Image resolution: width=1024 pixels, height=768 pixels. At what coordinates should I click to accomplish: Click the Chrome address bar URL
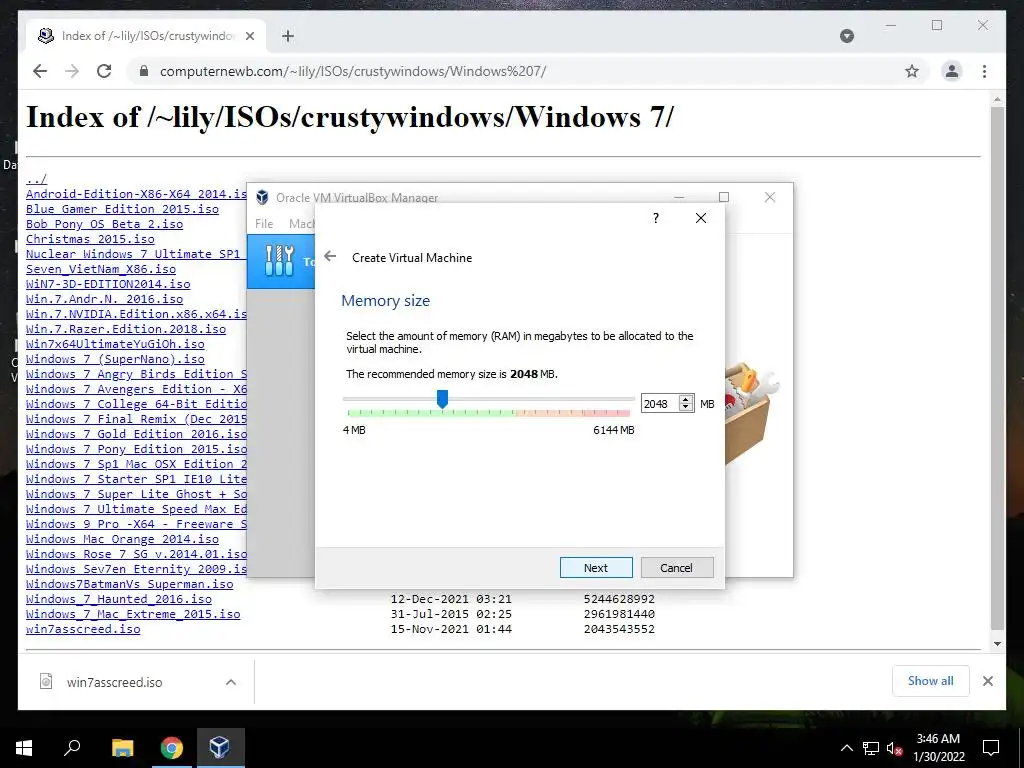[x=353, y=71]
